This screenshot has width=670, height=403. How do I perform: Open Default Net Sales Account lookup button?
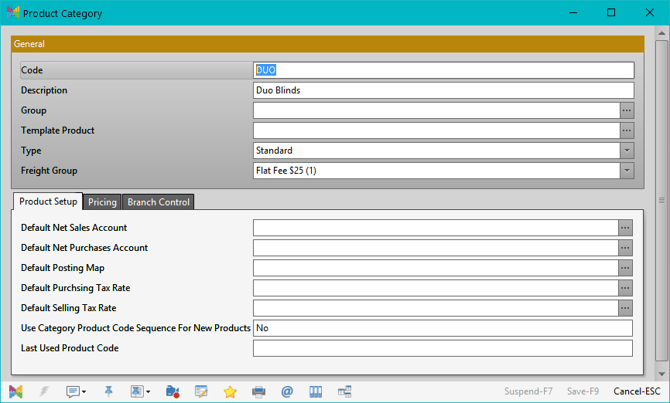pos(625,228)
